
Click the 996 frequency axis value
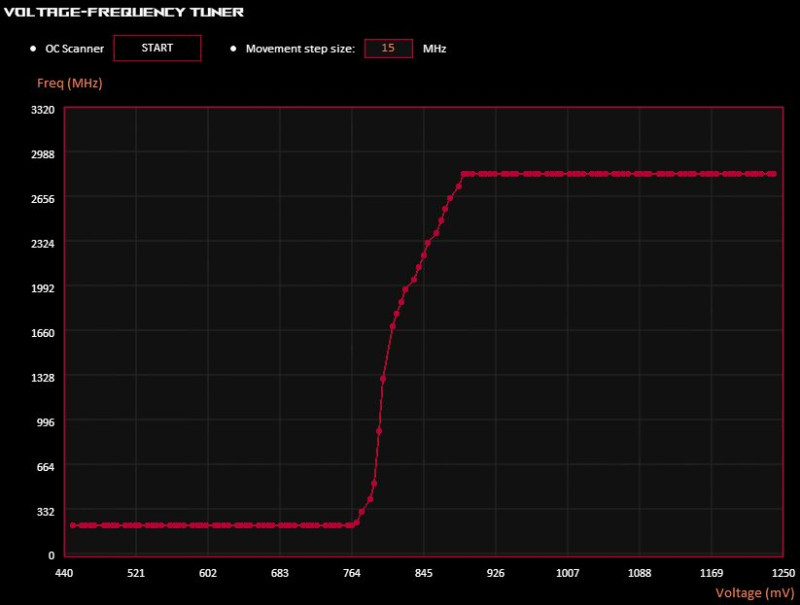click(45, 422)
